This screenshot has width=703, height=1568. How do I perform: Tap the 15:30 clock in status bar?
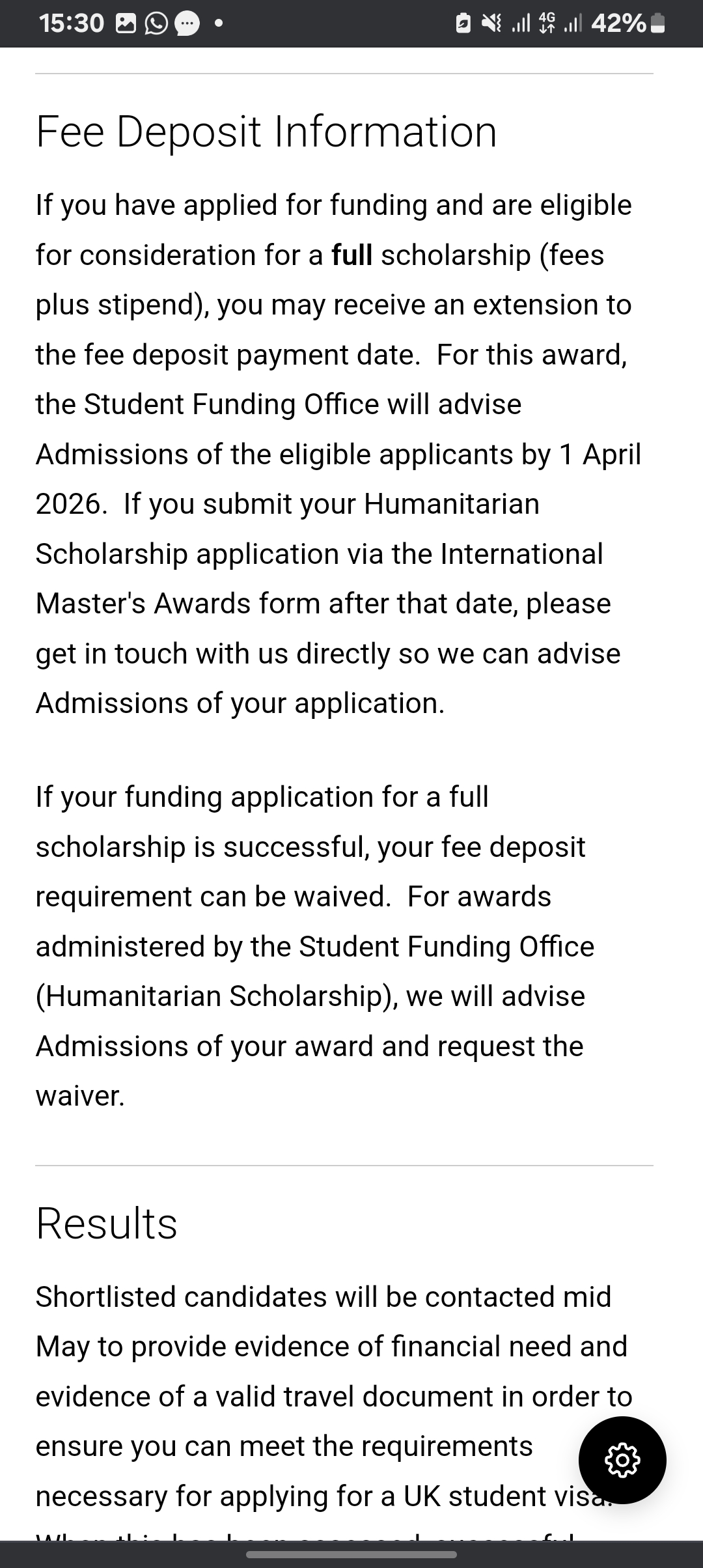pos(71,24)
